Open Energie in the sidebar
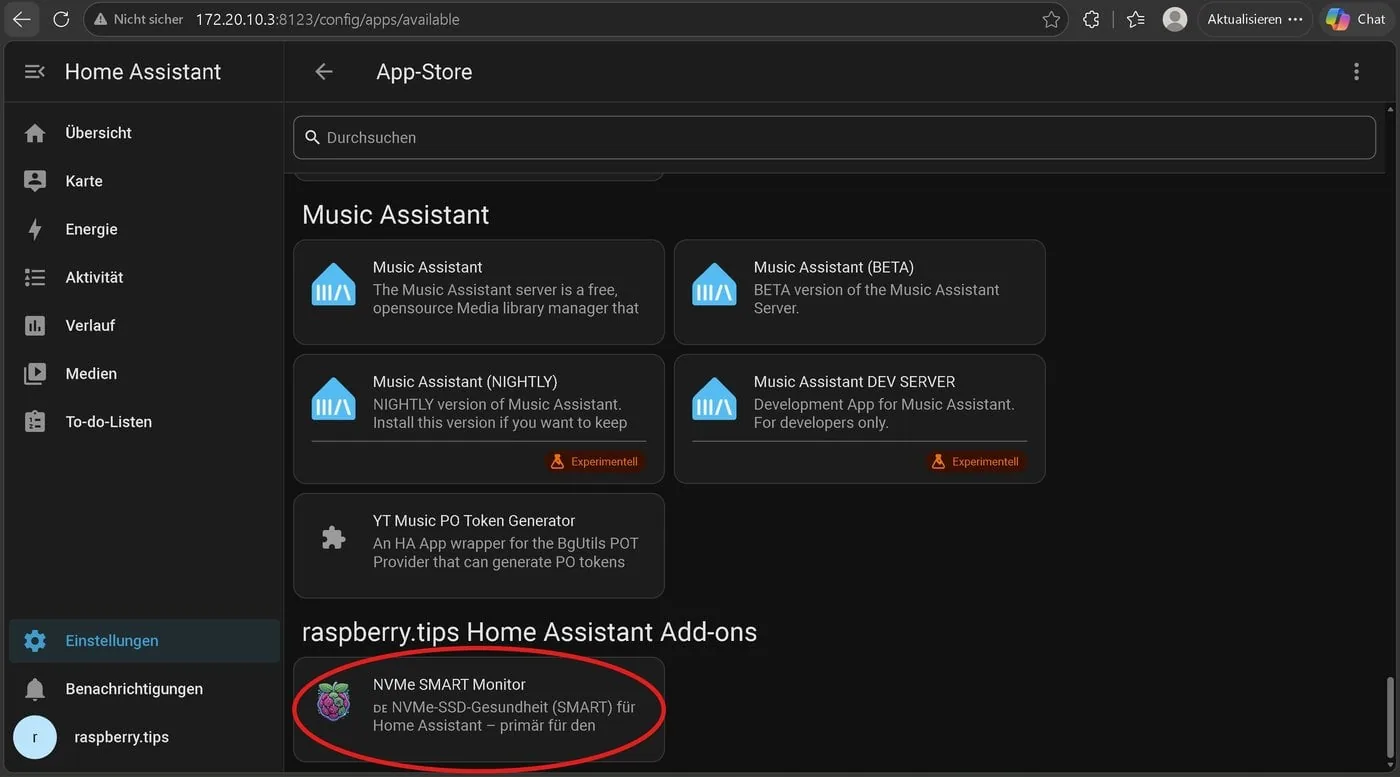The width and height of the screenshot is (1400, 777). 144,229
